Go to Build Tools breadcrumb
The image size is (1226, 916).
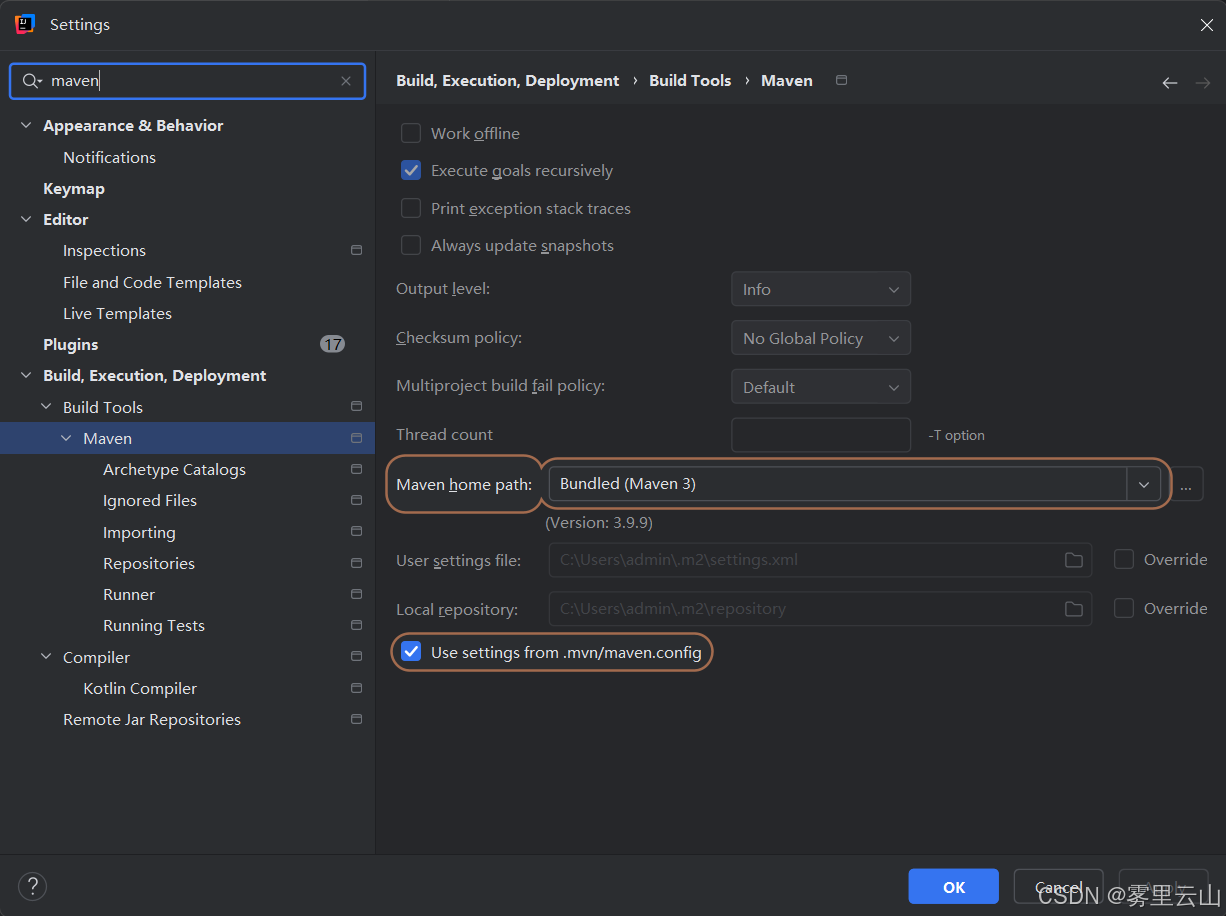tap(690, 80)
